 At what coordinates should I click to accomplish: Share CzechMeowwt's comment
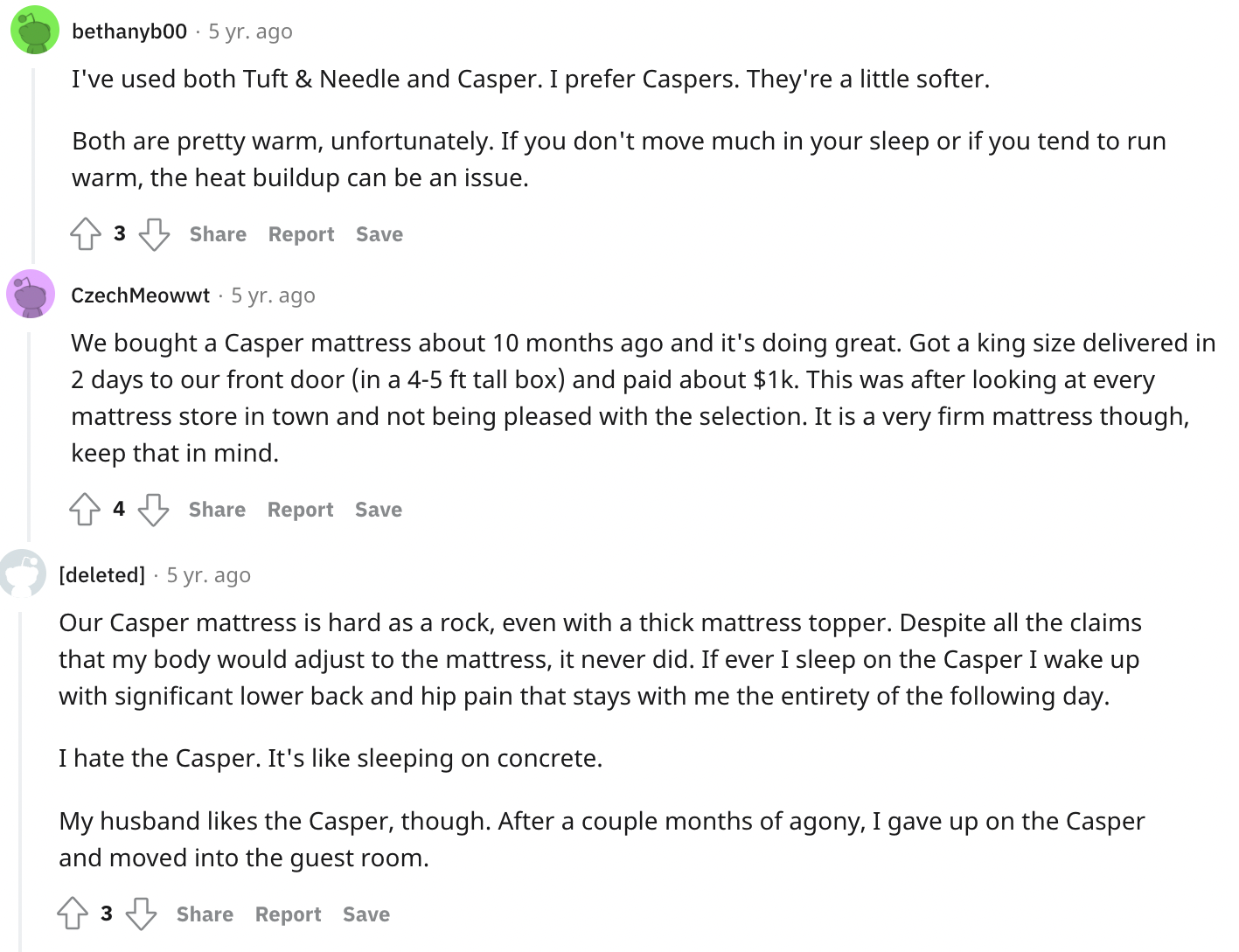click(x=217, y=510)
